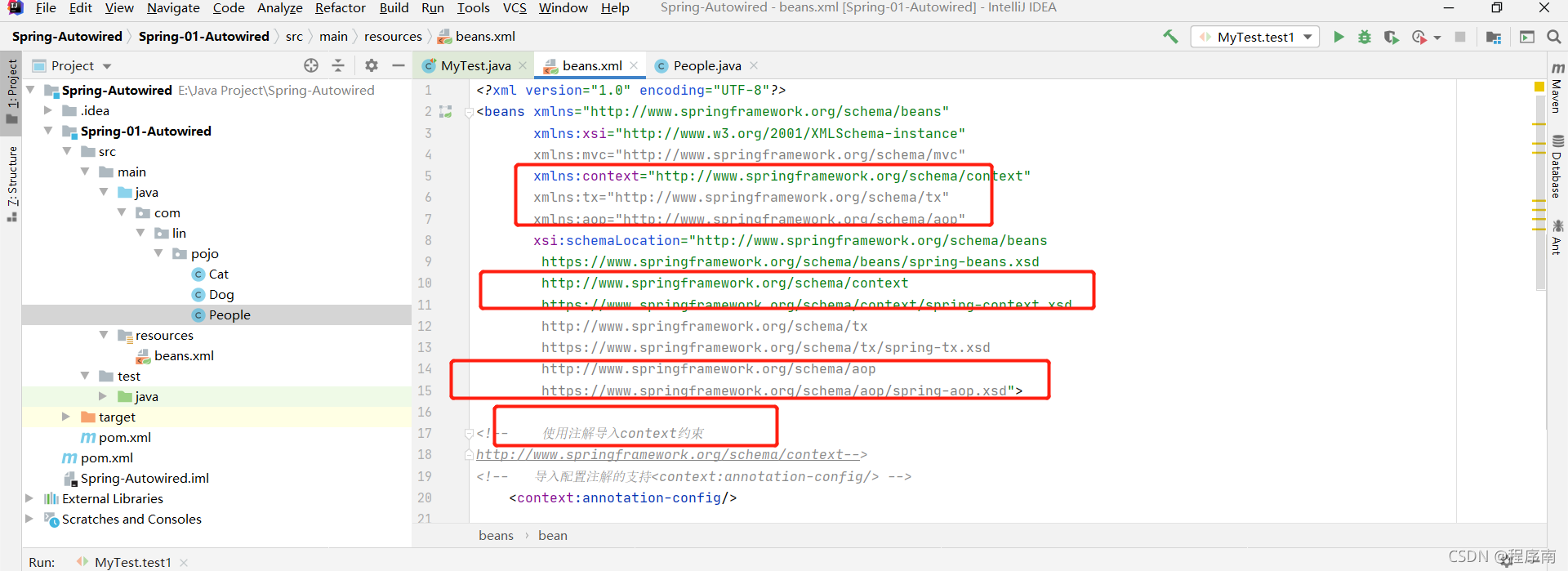Screen dimensions: 1568x571
Task: Click context:annotation-config tag on line 20
Action: point(623,497)
